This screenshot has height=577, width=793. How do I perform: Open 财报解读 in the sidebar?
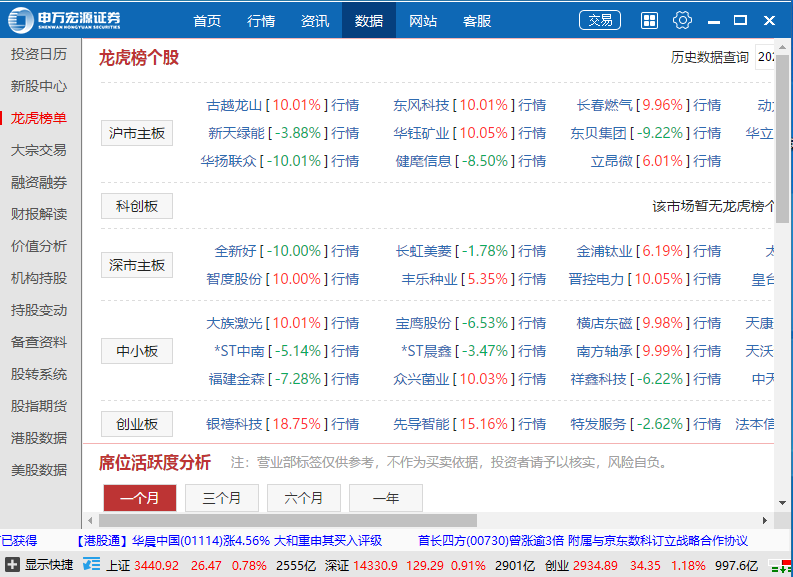click(x=39, y=214)
